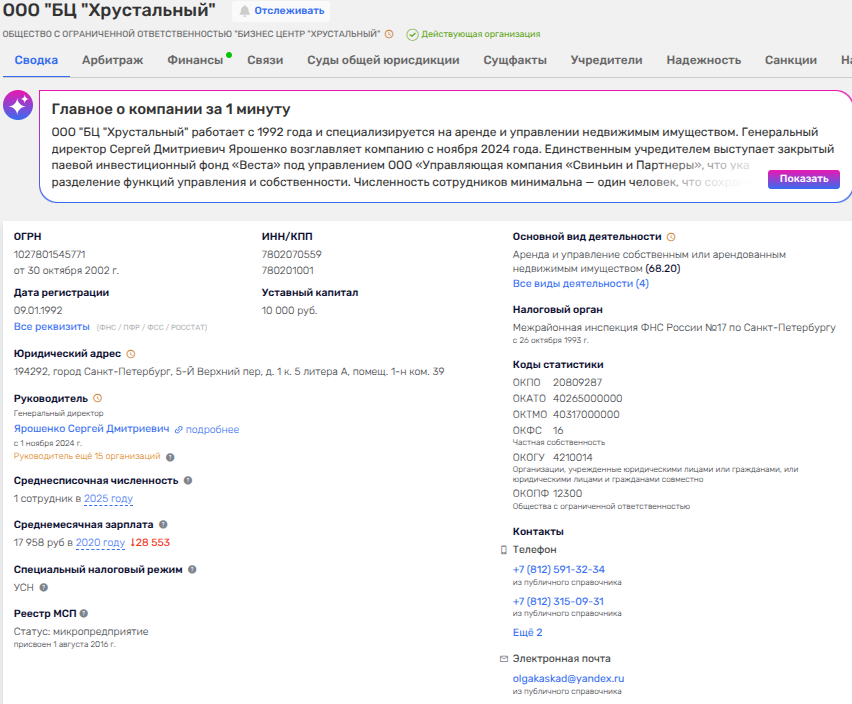The width and height of the screenshot is (852, 704).
Task: Expand more phone numbers via Ещё 2
Action: pos(527,633)
